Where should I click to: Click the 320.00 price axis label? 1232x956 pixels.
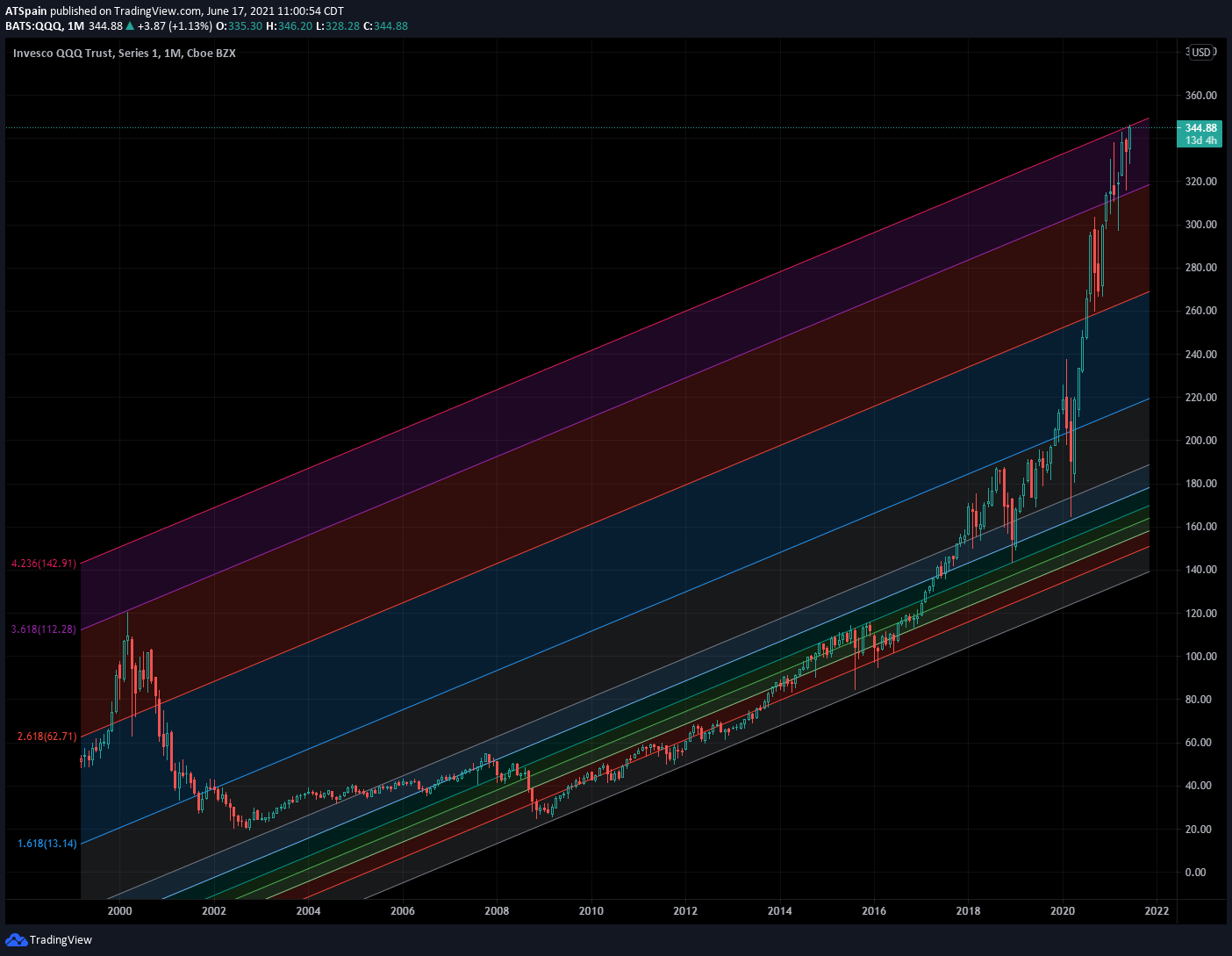(x=1200, y=182)
